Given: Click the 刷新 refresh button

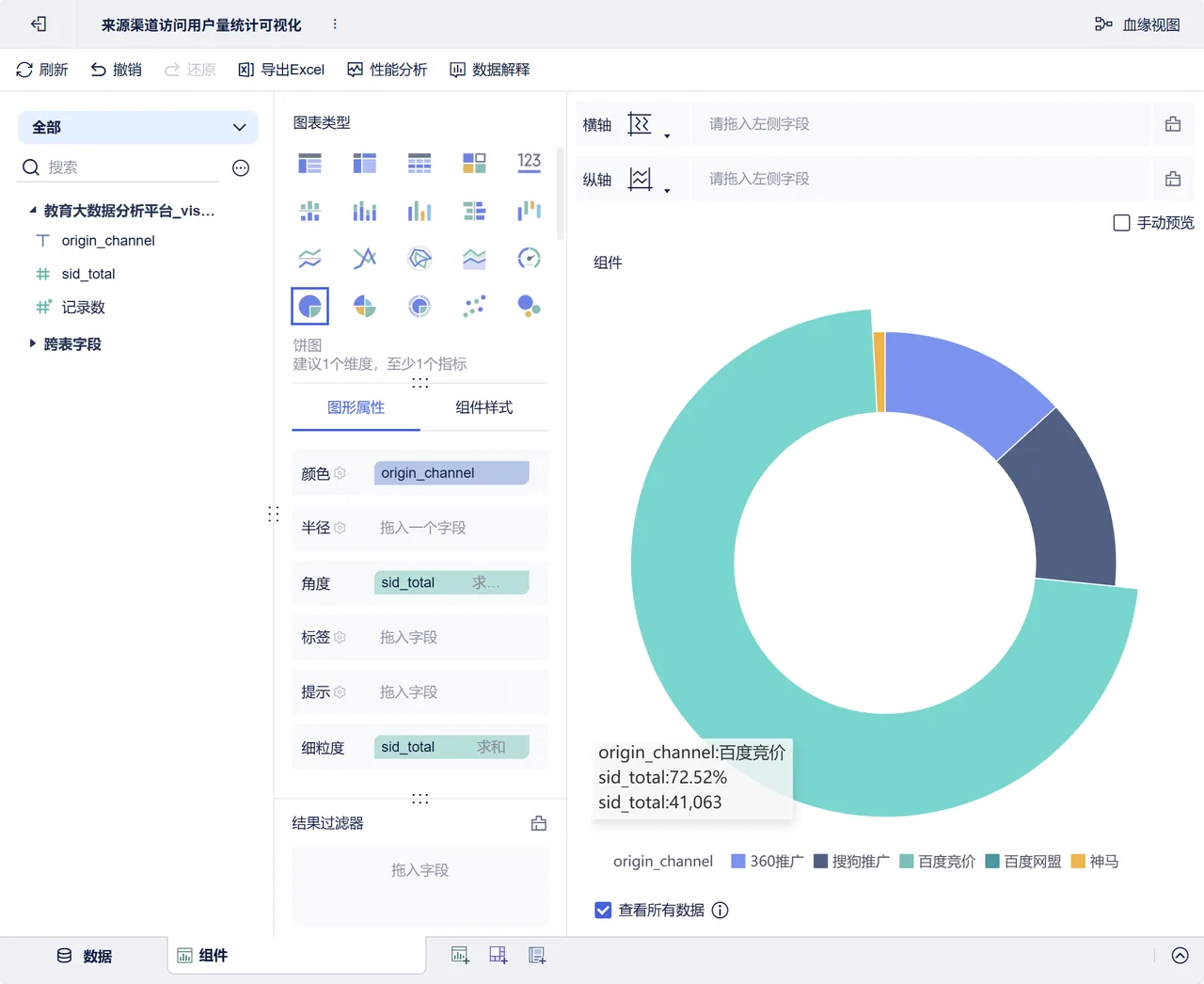Looking at the screenshot, I should (x=42, y=70).
